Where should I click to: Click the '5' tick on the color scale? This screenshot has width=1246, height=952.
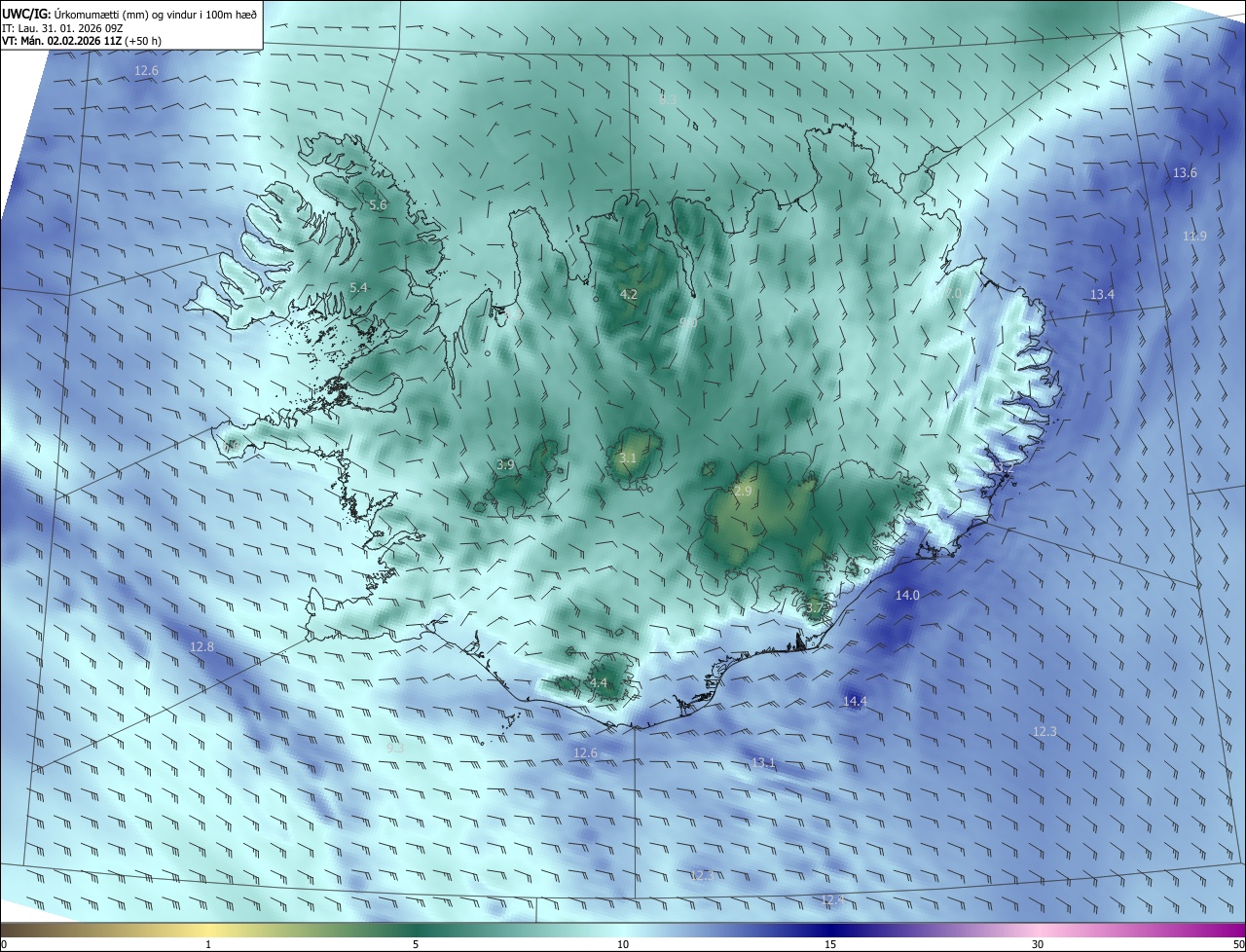coord(416,944)
